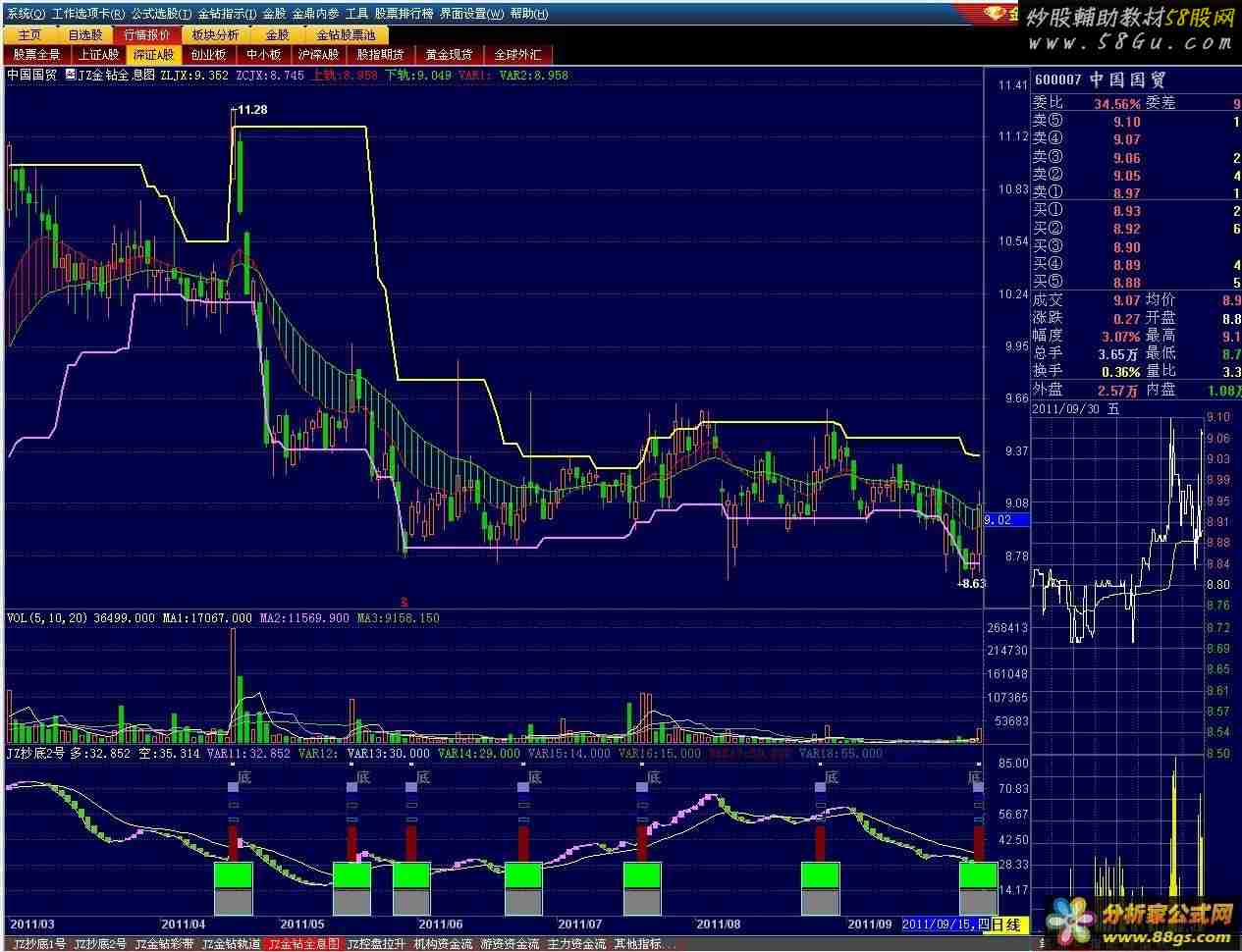Screen dimensions: 1242x952
Task: Click the last 底 signal label in the bottom panel
Action: 976,778
